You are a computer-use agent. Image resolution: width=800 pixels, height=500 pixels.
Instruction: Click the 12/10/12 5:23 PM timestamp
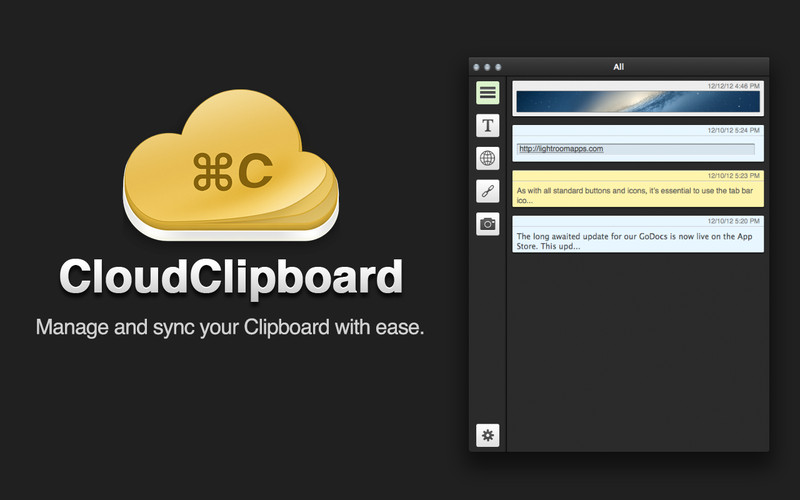[x=733, y=176]
